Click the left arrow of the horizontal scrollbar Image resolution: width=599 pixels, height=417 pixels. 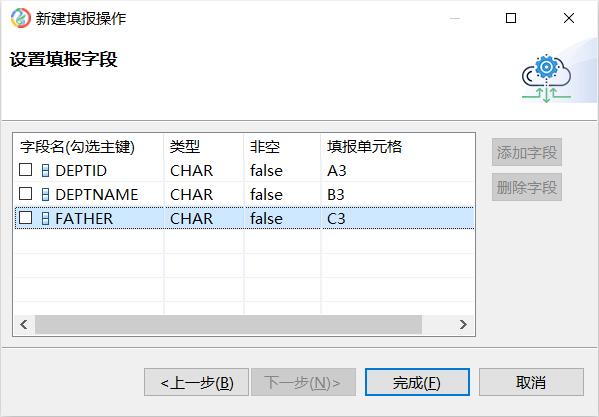pos(24,325)
